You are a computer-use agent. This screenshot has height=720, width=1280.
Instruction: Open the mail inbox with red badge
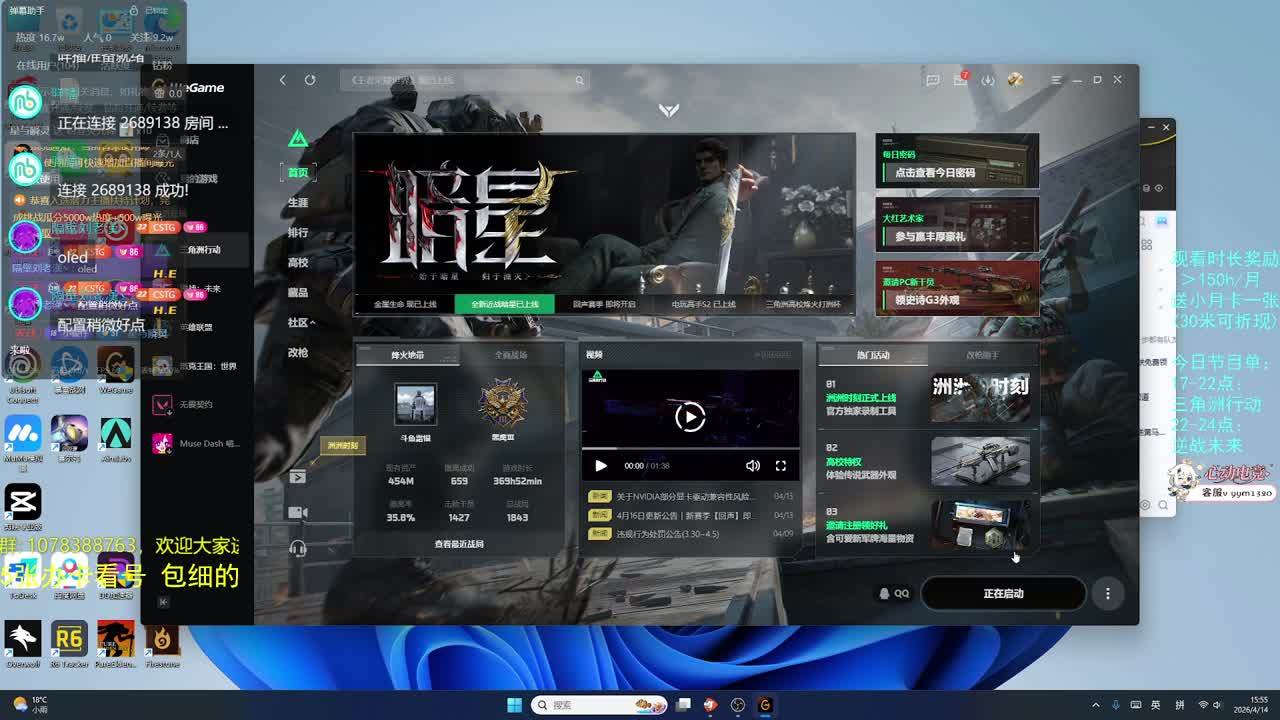pos(960,80)
